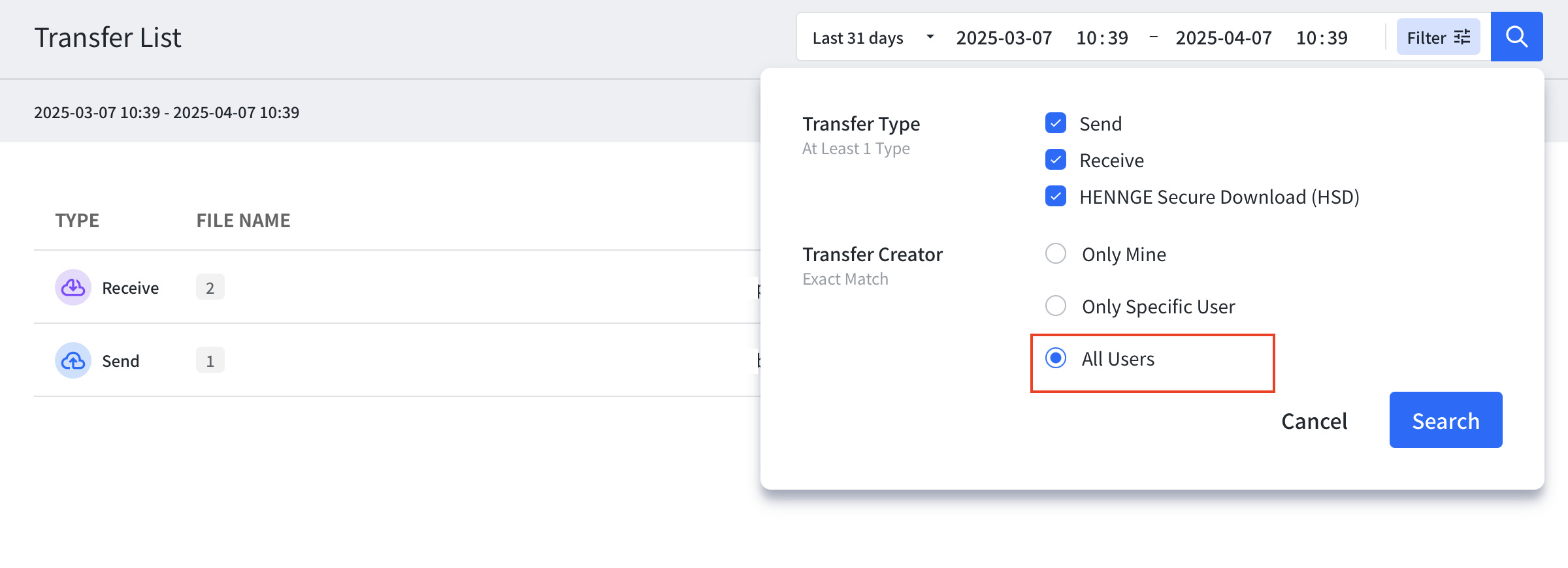Click the Send row file count badge
1568x568 pixels.
[x=210, y=360]
